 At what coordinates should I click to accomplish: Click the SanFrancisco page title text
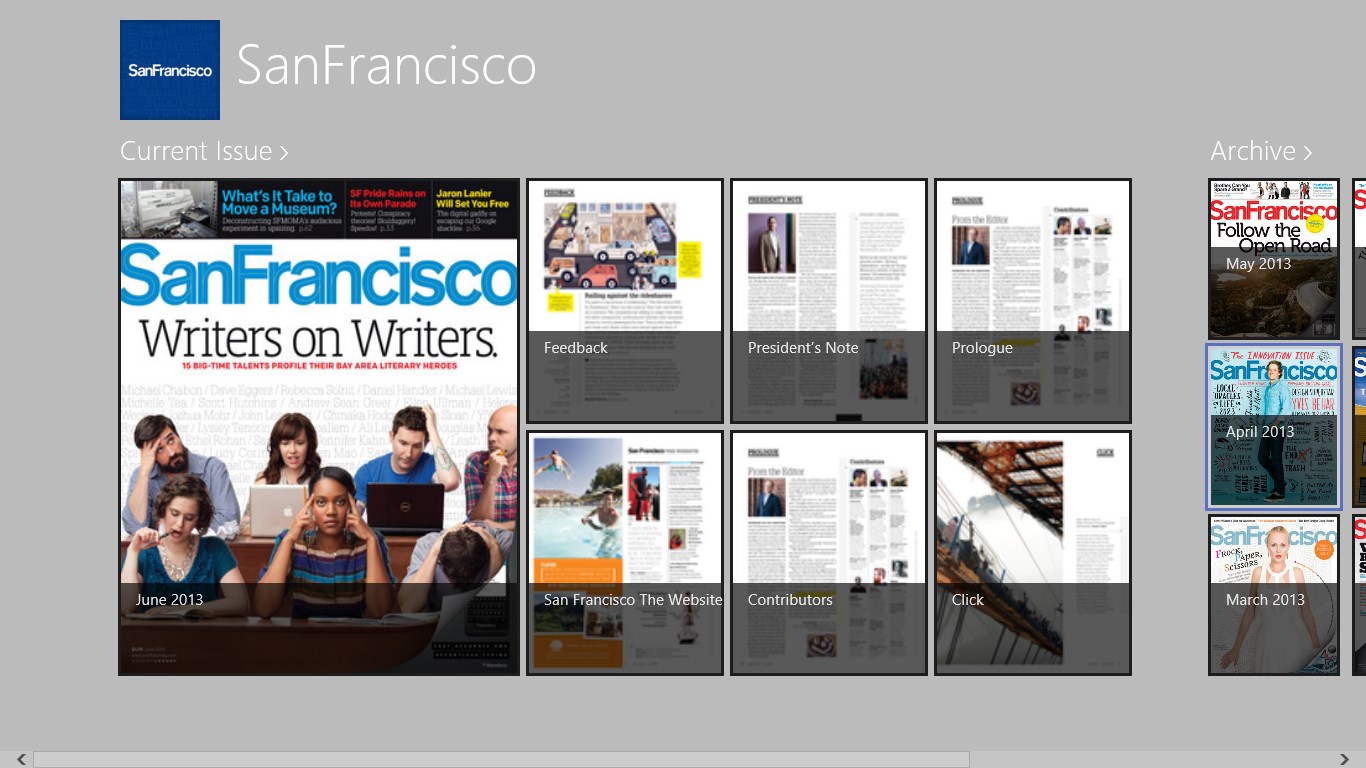(x=387, y=65)
